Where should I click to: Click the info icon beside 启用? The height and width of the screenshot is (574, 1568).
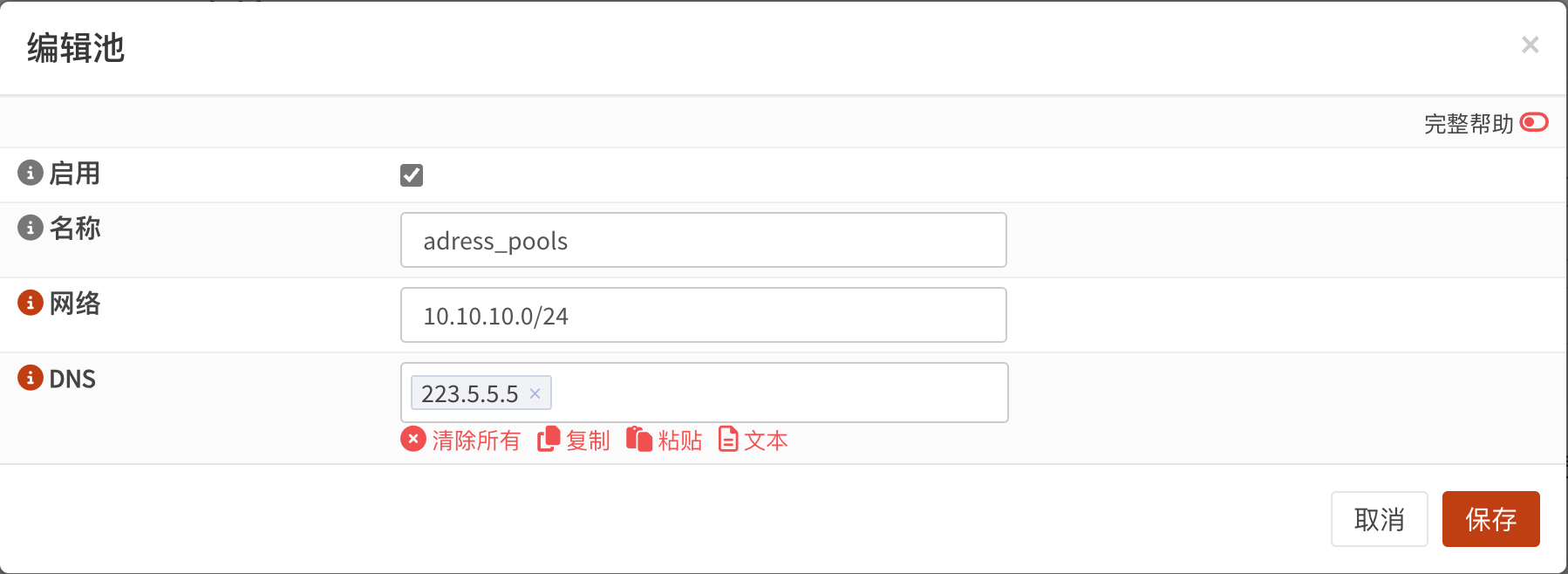click(x=31, y=173)
